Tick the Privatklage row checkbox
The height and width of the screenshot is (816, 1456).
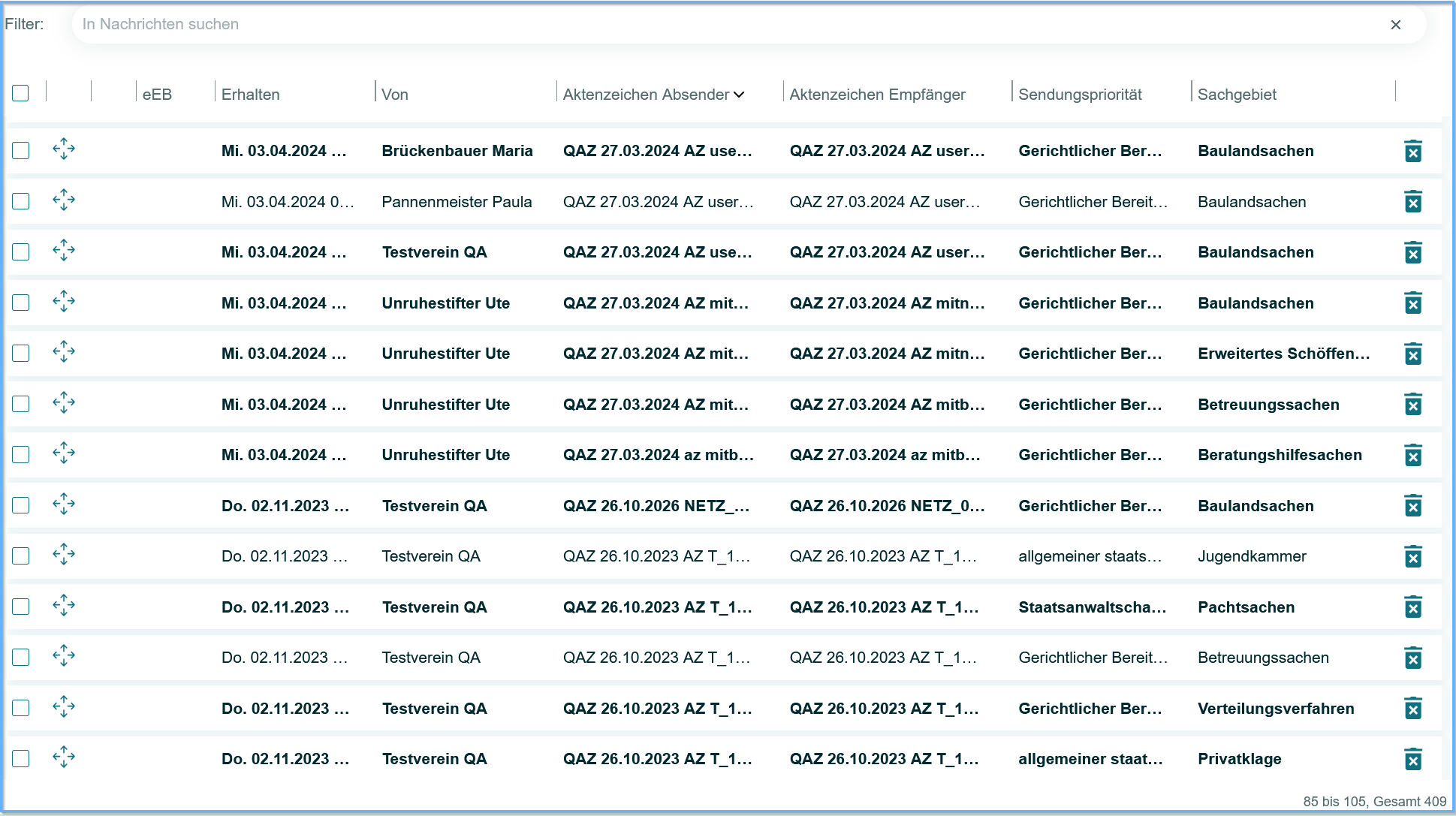pos(21,758)
